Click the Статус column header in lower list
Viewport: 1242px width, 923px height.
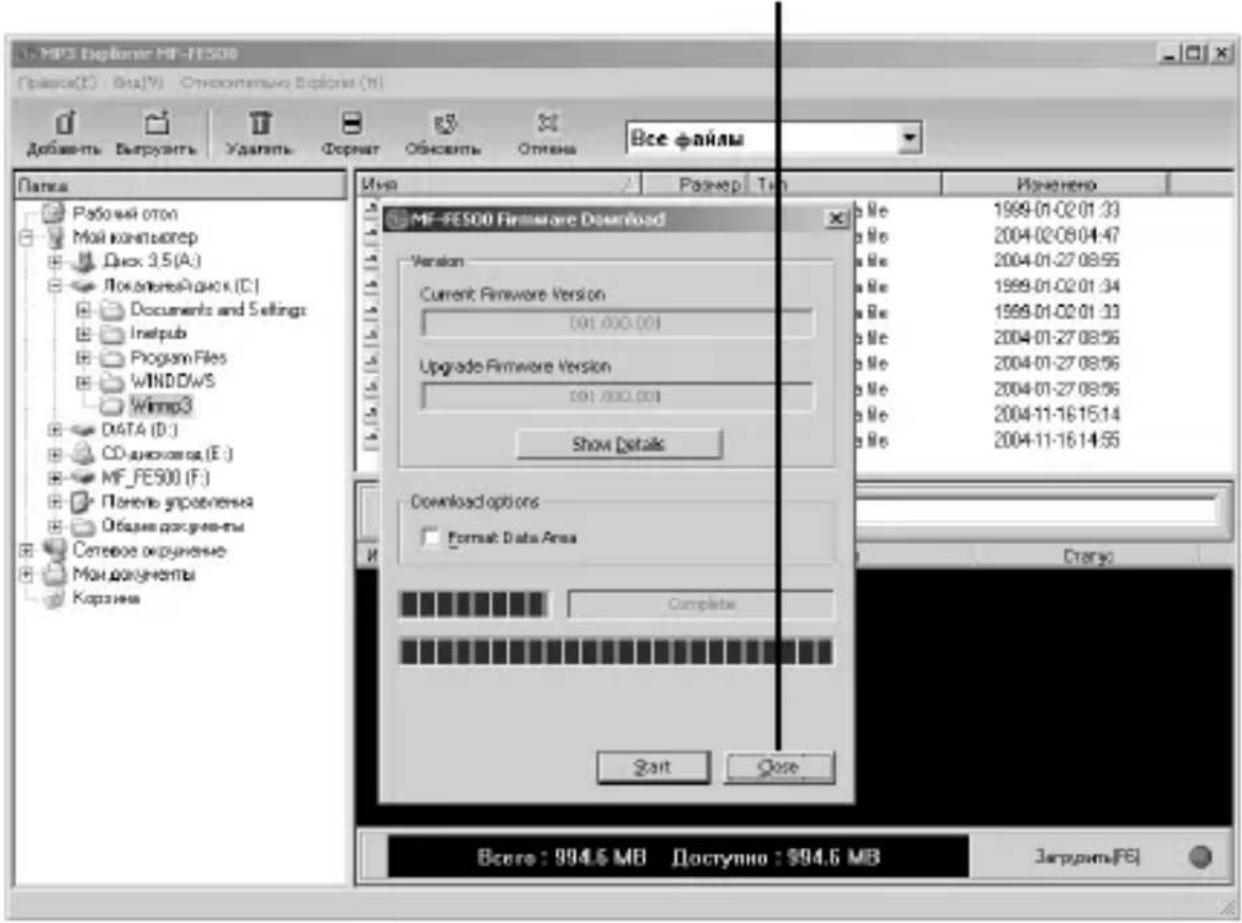tap(1088, 555)
